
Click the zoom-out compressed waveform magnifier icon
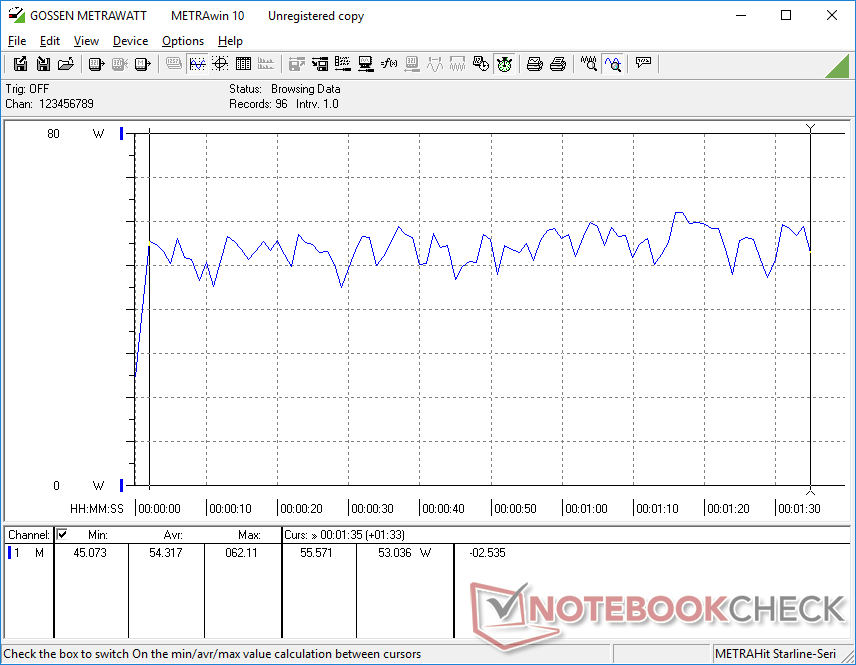point(588,64)
